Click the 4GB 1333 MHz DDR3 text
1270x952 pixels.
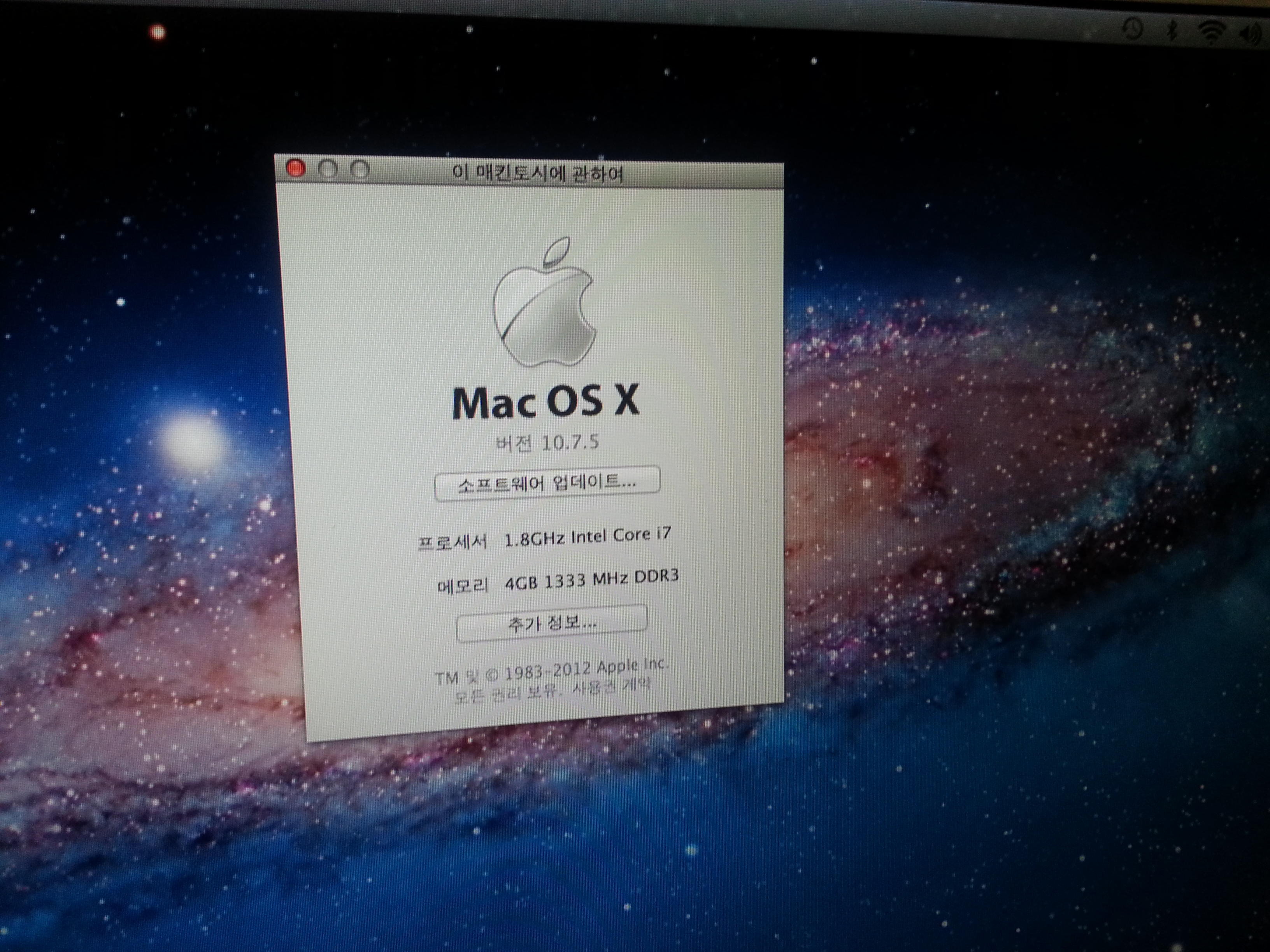(x=591, y=579)
